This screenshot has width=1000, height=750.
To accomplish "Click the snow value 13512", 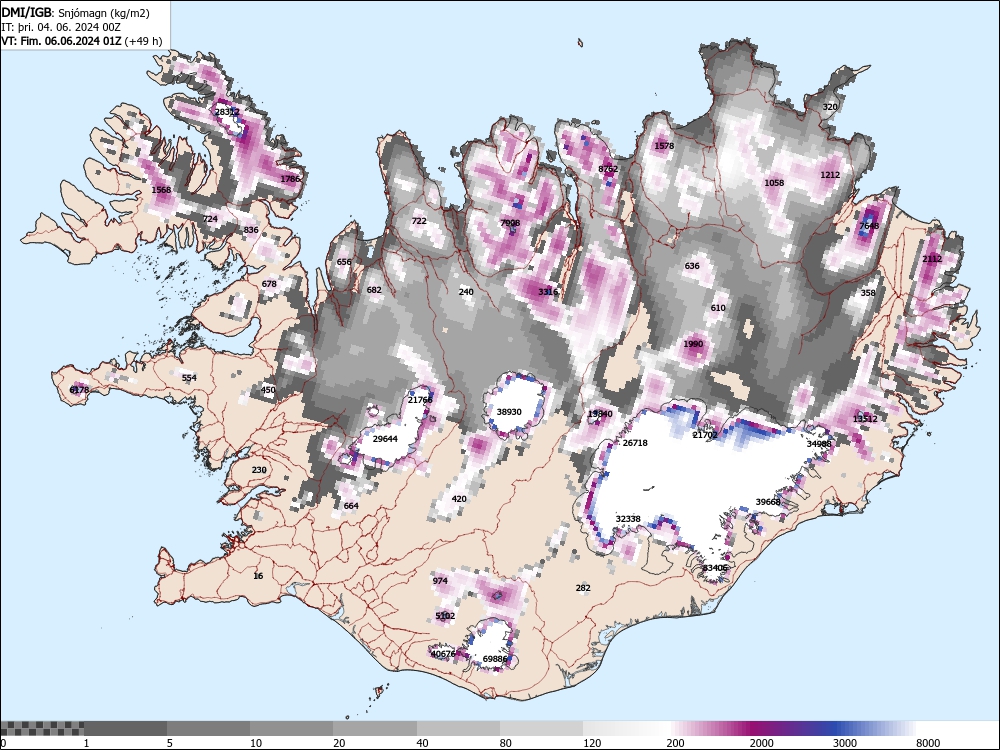I will [865, 419].
